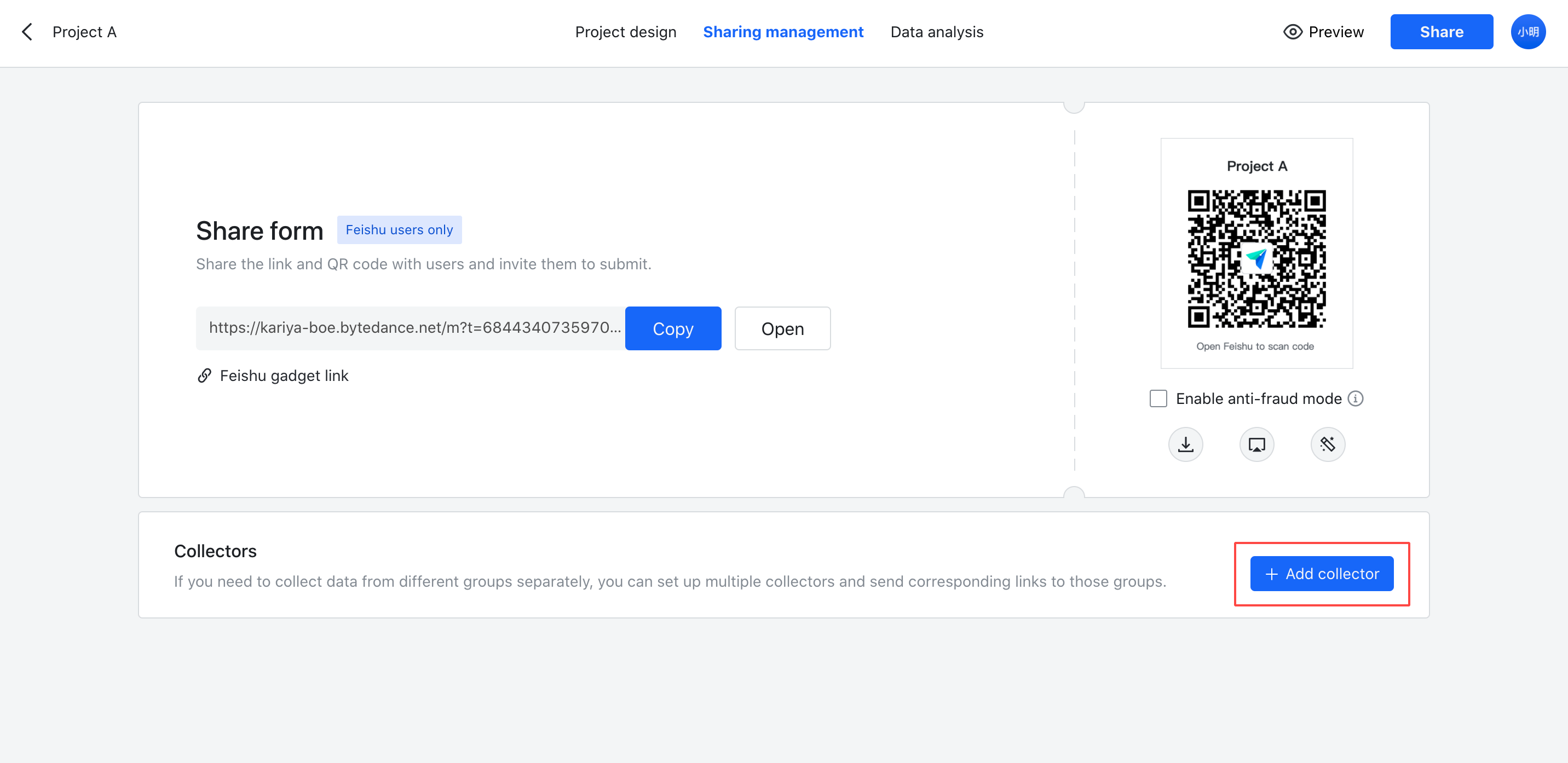Viewport: 1568px width, 763px height.
Task: Open the share form link
Action: tap(782, 328)
